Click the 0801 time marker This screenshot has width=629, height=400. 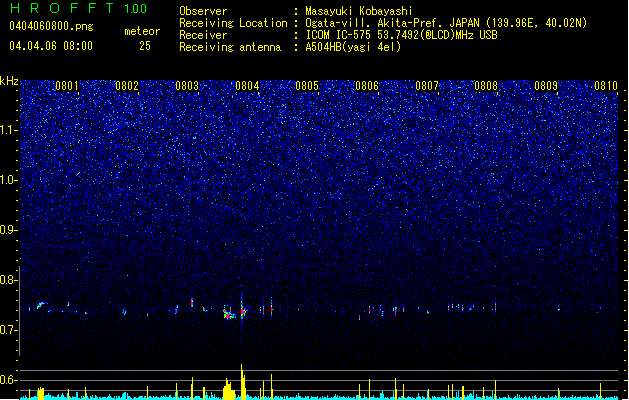click(x=67, y=86)
